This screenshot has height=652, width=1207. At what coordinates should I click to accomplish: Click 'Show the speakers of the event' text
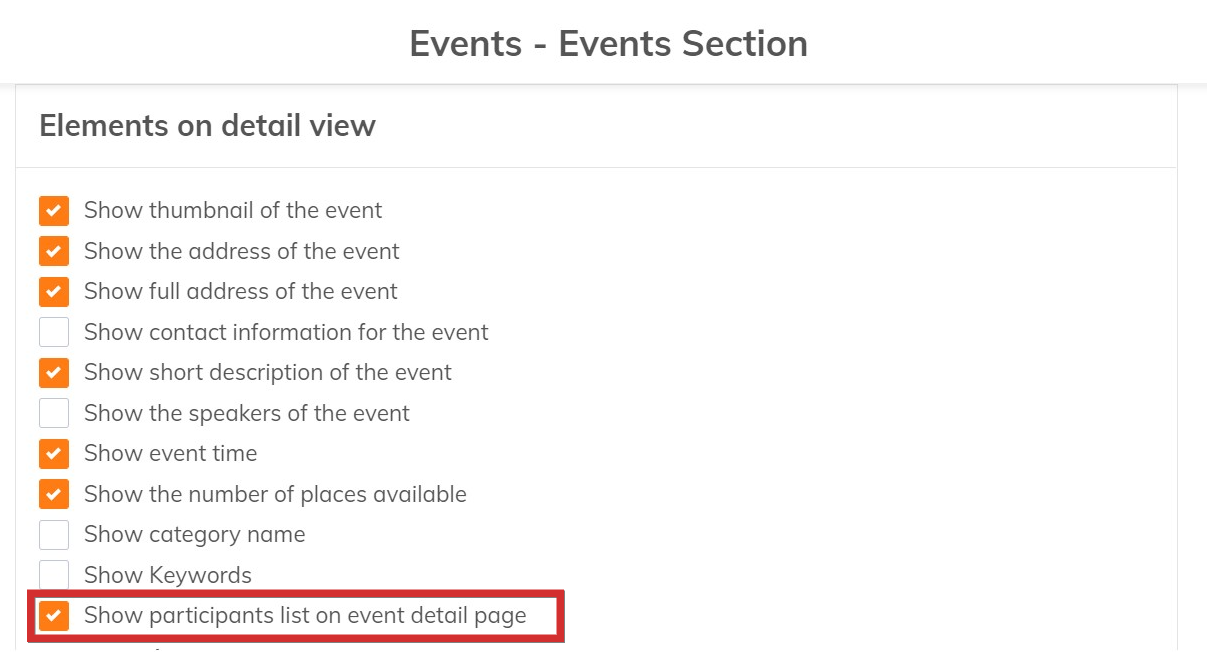pos(246,413)
